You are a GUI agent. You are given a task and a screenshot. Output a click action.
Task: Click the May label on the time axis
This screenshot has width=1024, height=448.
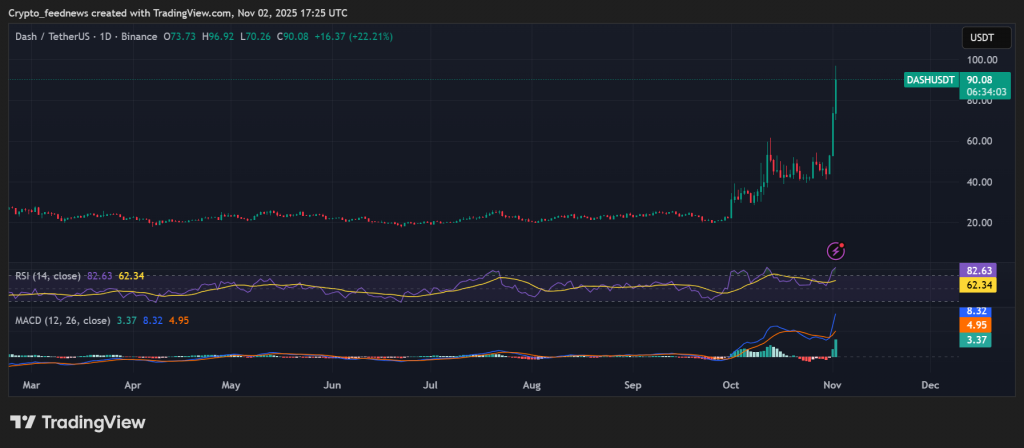[x=232, y=386]
